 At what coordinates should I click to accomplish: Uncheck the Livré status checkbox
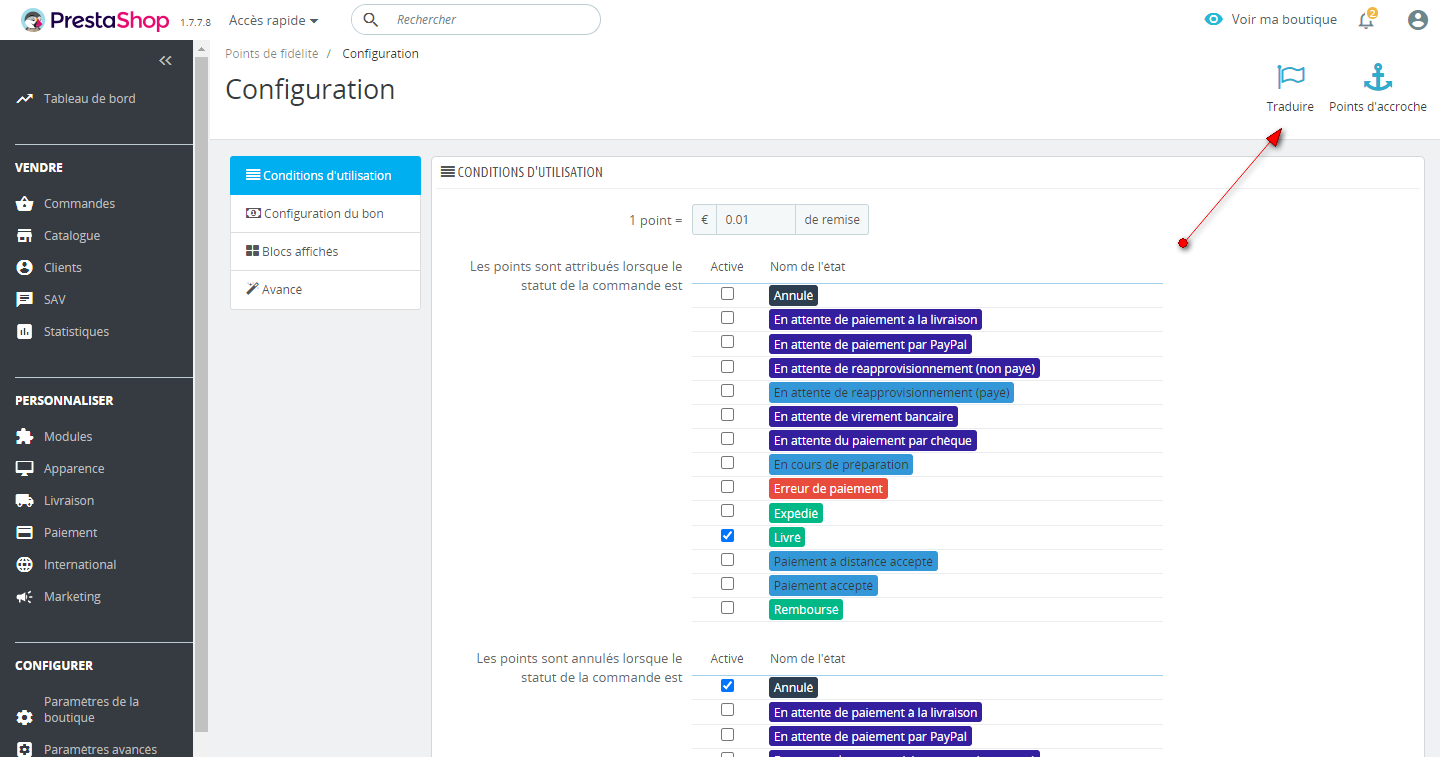pyautogui.click(x=727, y=535)
